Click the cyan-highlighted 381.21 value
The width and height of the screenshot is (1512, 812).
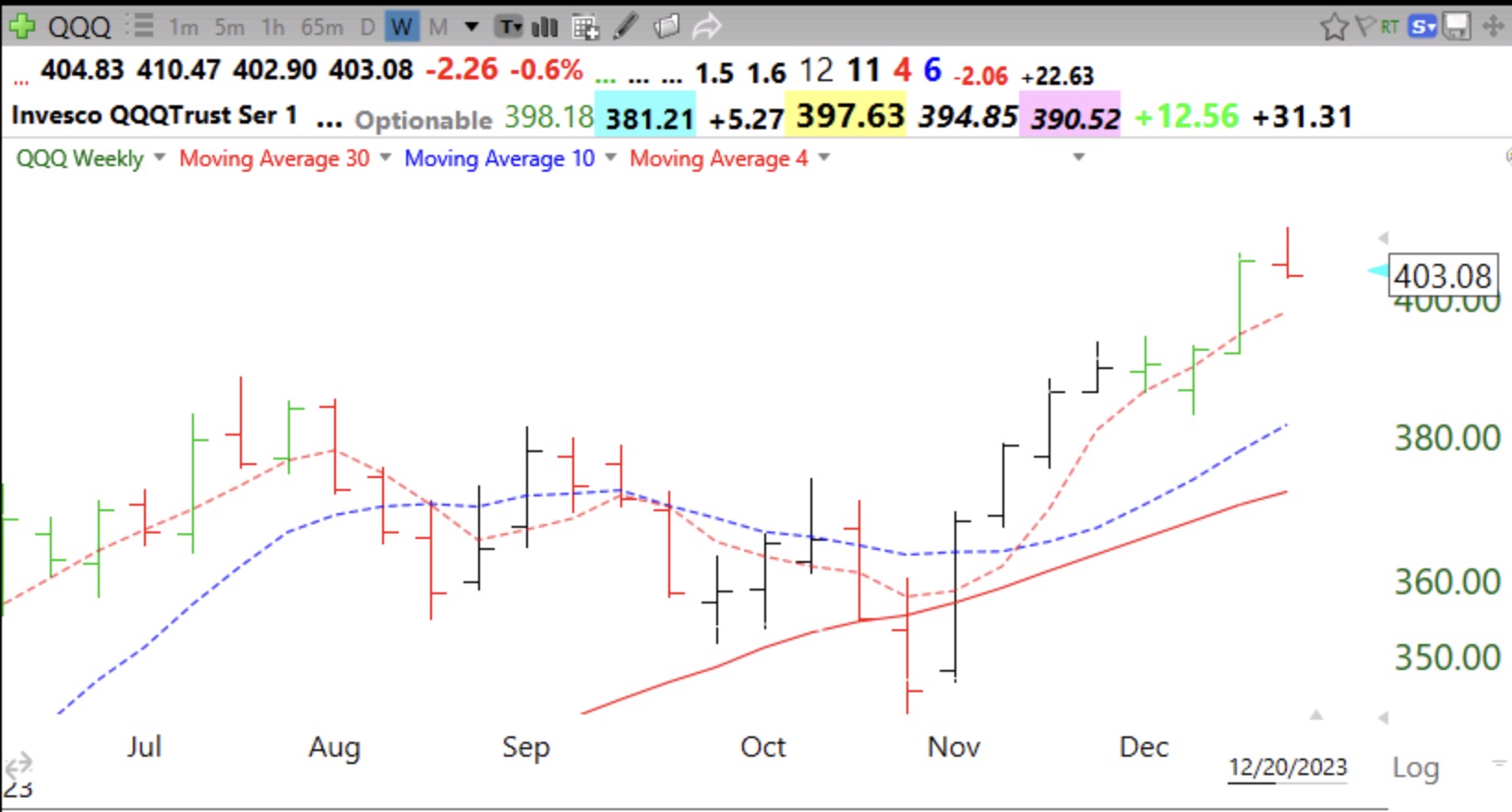click(x=649, y=119)
